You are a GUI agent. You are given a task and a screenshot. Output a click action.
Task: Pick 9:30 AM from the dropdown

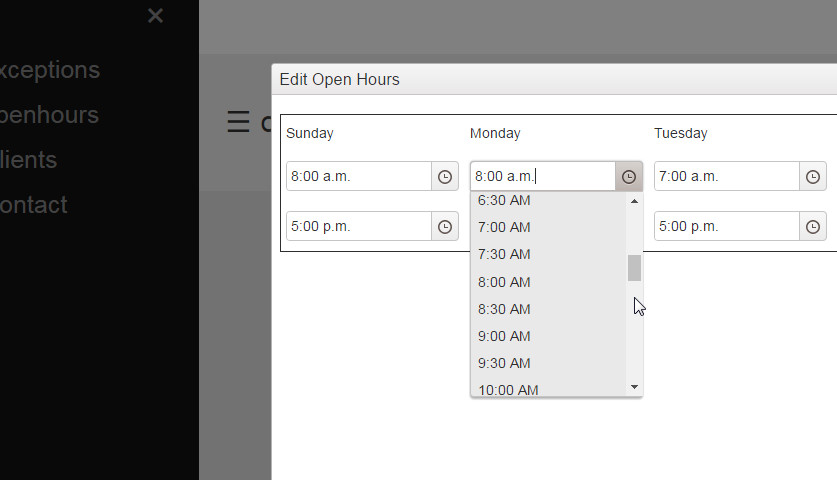(x=504, y=363)
